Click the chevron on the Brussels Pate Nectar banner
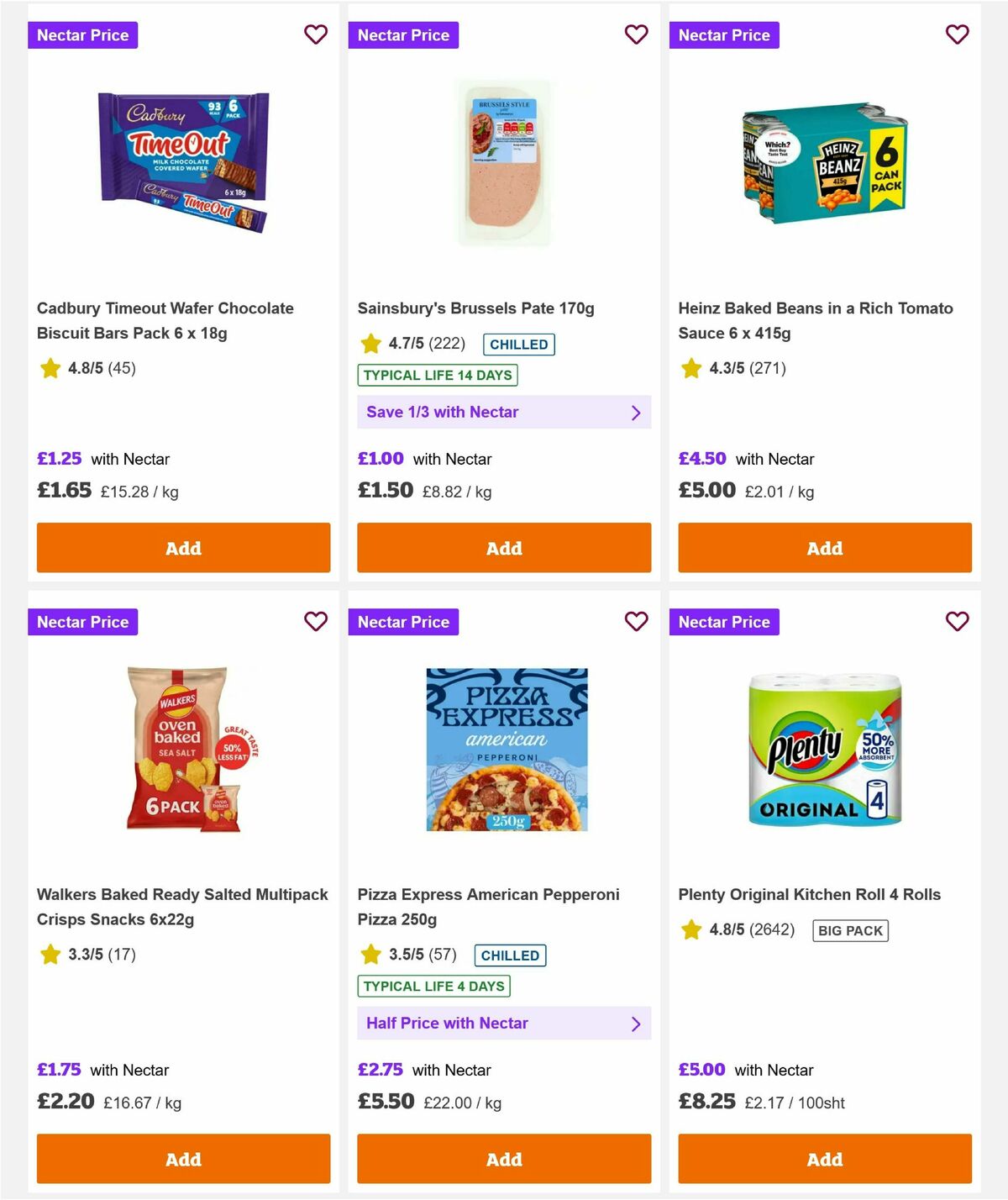 point(636,412)
